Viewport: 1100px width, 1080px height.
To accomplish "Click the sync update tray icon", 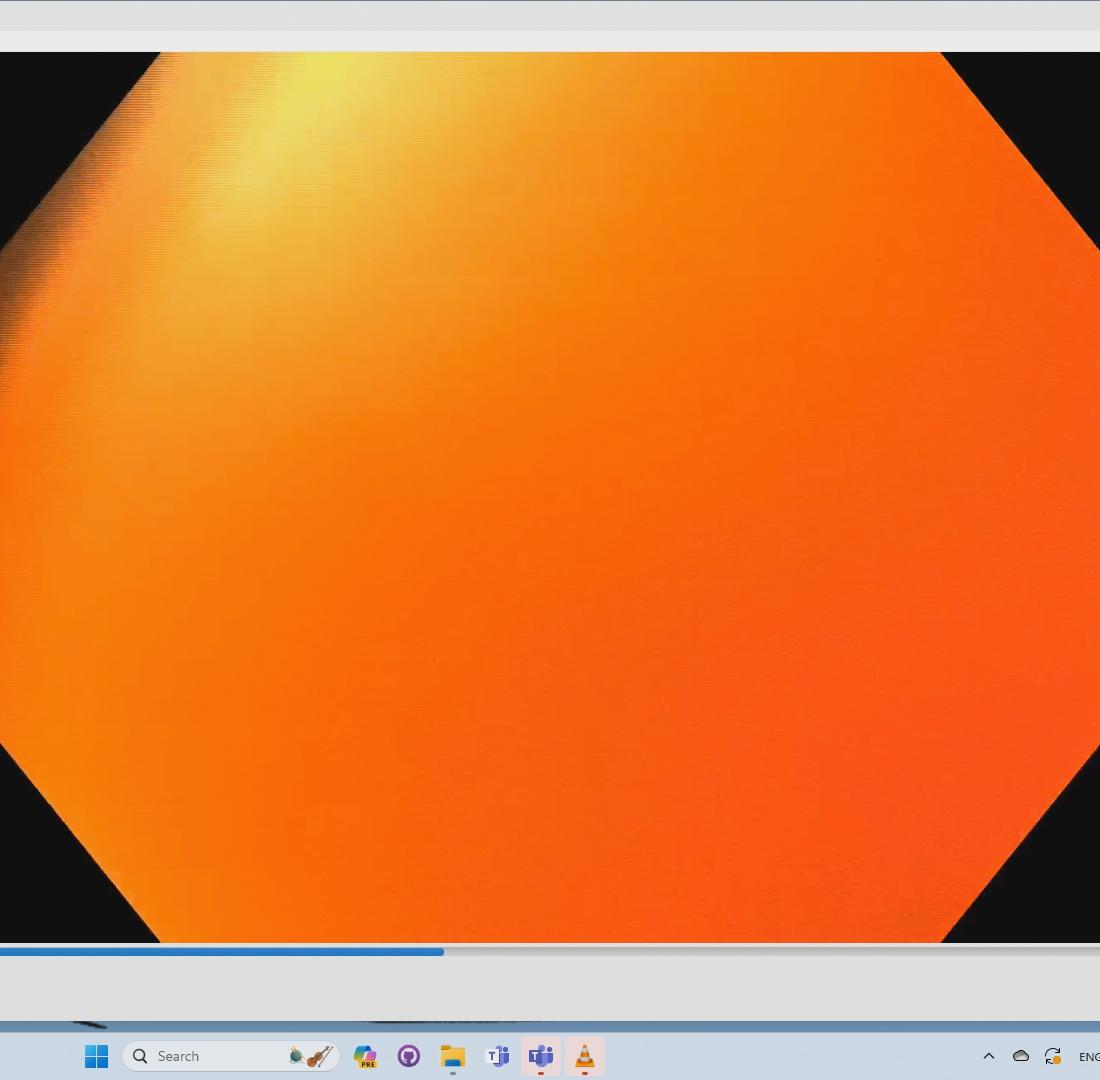I will coord(1052,1056).
